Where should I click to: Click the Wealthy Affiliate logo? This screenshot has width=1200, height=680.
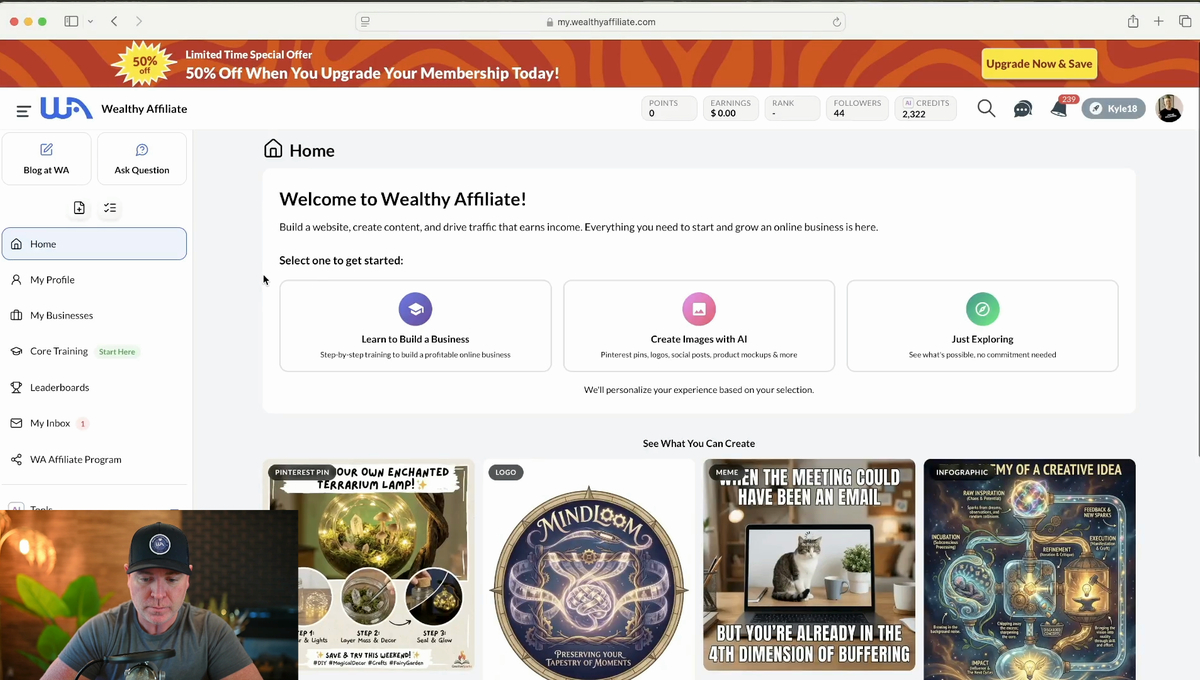pyautogui.click(x=66, y=109)
